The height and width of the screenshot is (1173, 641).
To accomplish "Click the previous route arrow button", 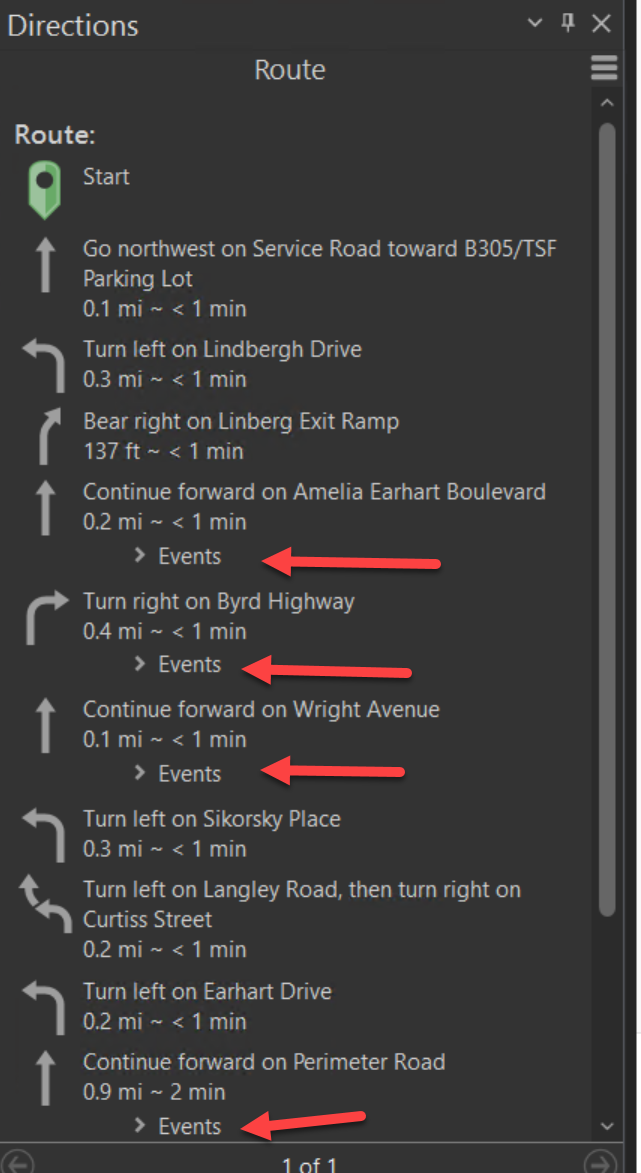I will tap(17, 1163).
